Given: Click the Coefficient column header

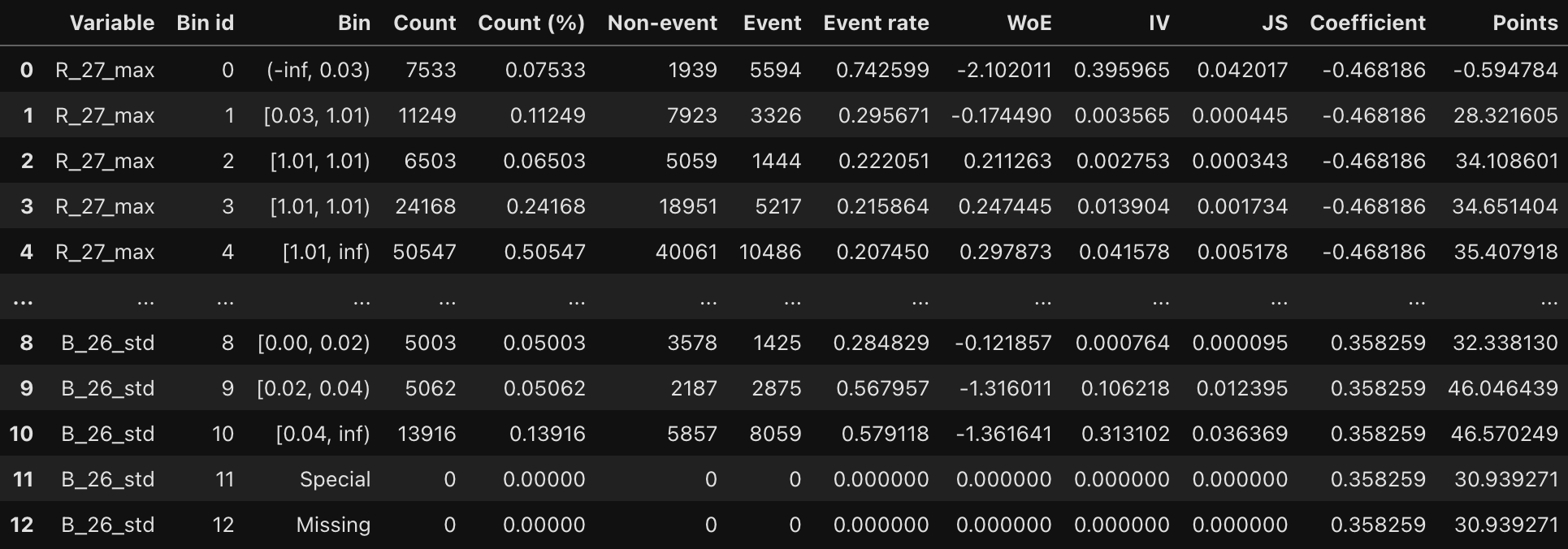Looking at the screenshot, I should tap(1367, 23).
